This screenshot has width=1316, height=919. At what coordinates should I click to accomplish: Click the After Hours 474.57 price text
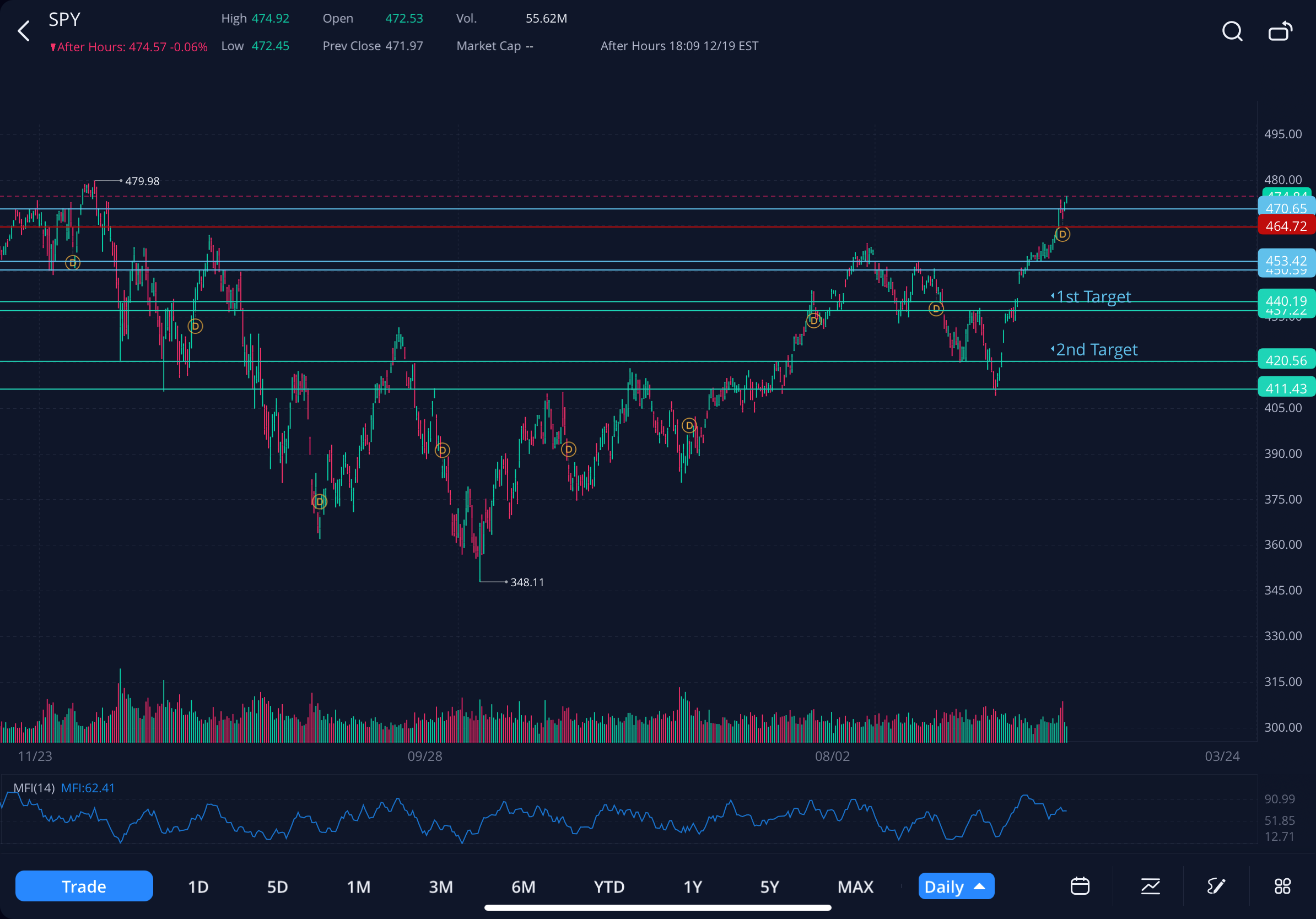[128, 47]
